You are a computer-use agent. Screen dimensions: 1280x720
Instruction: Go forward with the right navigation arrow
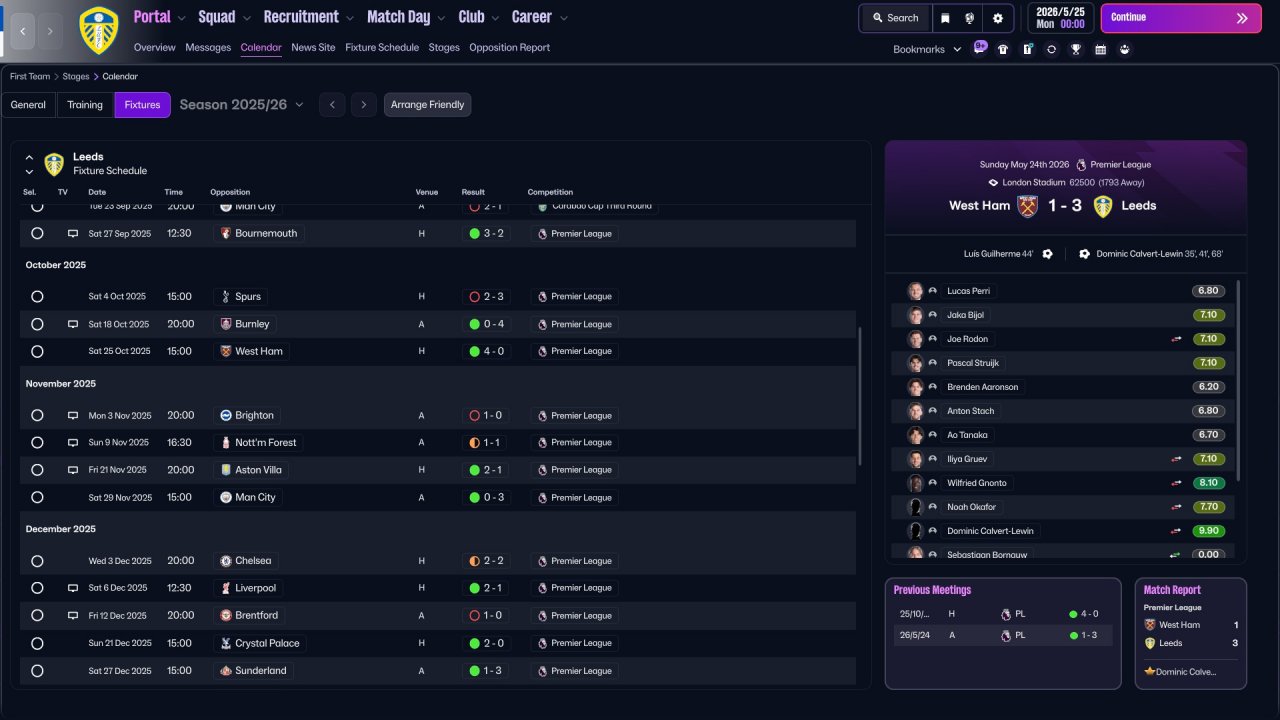click(x=51, y=31)
